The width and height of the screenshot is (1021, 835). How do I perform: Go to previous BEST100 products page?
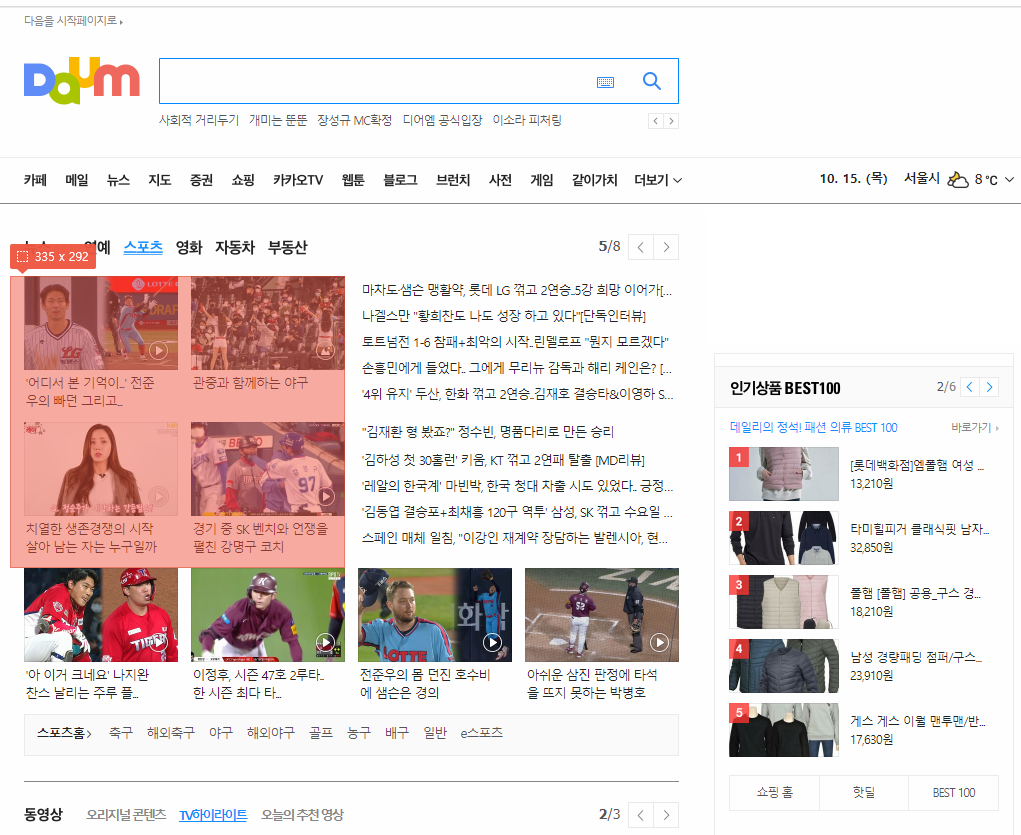pos(970,387)
